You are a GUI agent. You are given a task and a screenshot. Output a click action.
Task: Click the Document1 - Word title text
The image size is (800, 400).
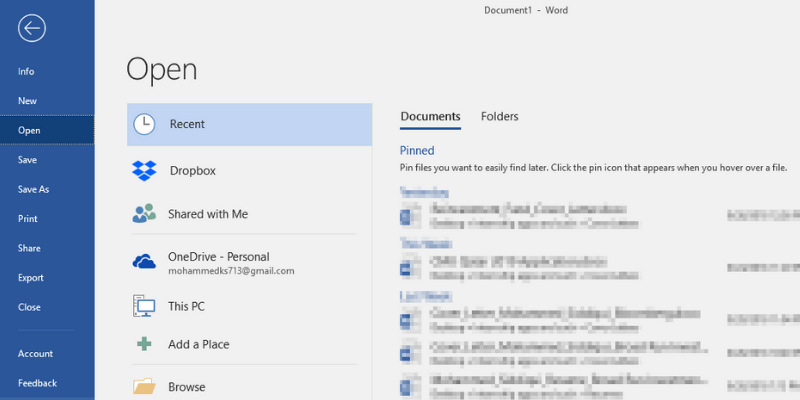(x=526, y=10)
